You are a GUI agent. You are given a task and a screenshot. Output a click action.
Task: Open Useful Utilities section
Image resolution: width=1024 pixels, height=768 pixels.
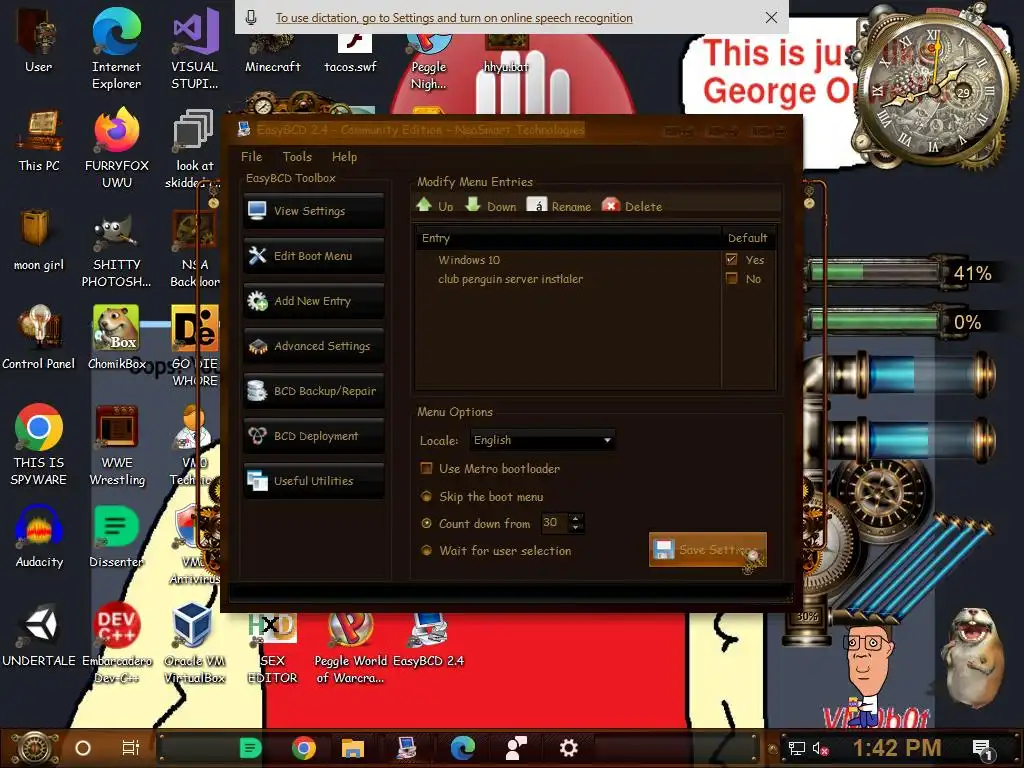[313, 481]
